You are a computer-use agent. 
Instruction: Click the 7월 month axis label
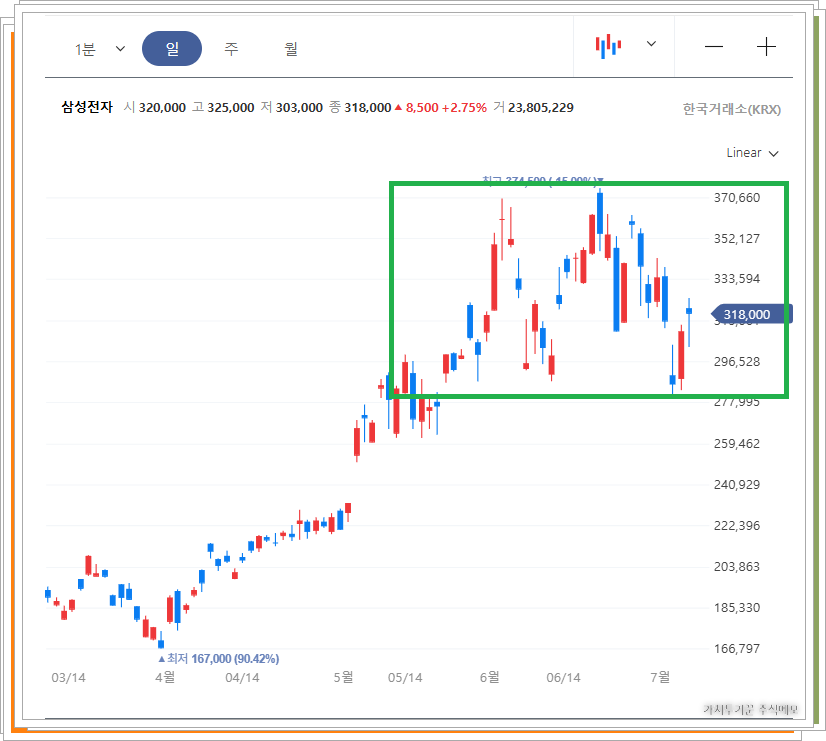click(660, 677)
